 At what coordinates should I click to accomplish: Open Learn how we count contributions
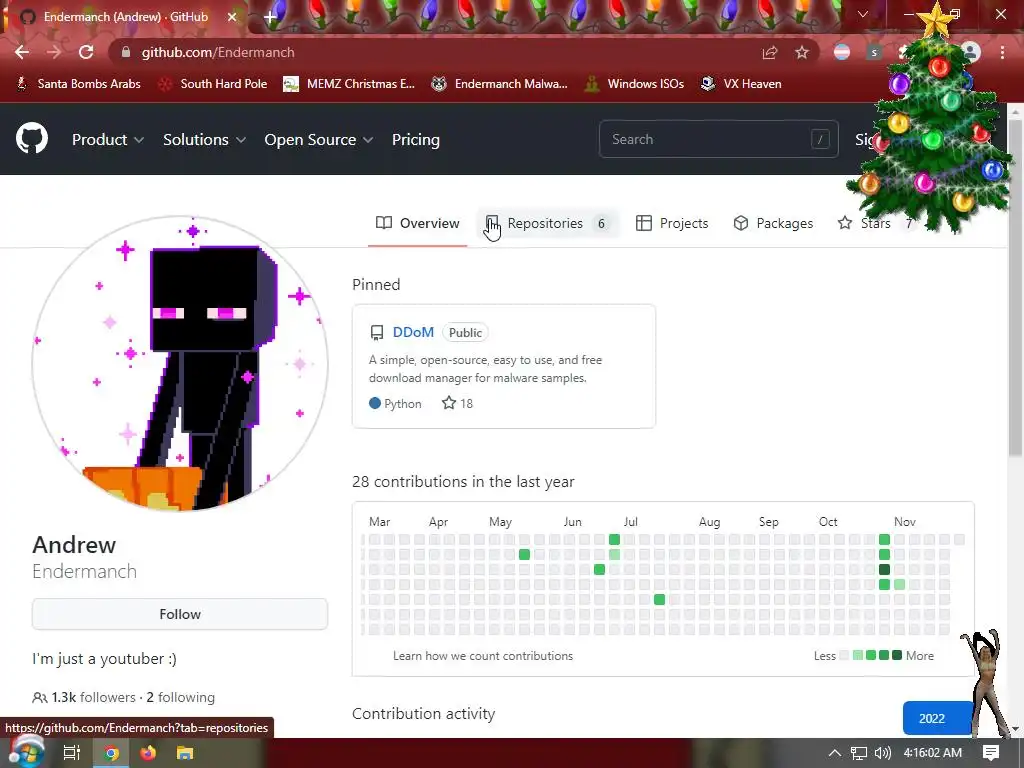coord(483,656)
